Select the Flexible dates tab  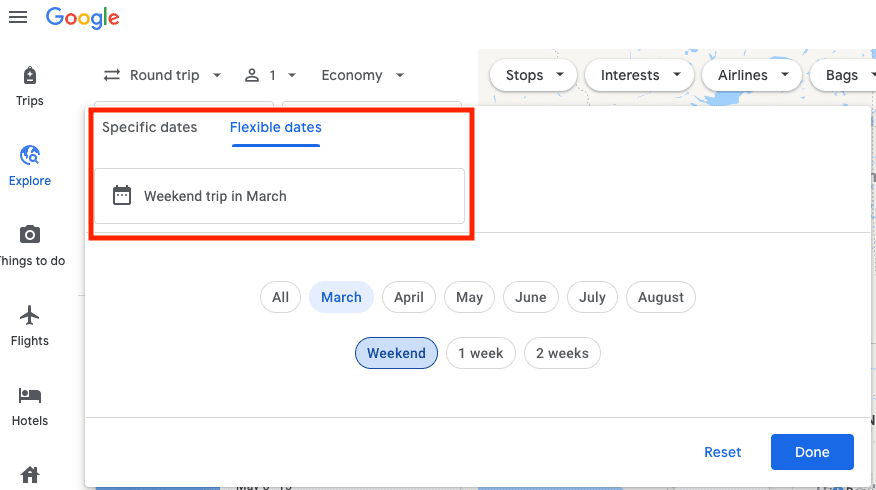[x=276, y=127]
